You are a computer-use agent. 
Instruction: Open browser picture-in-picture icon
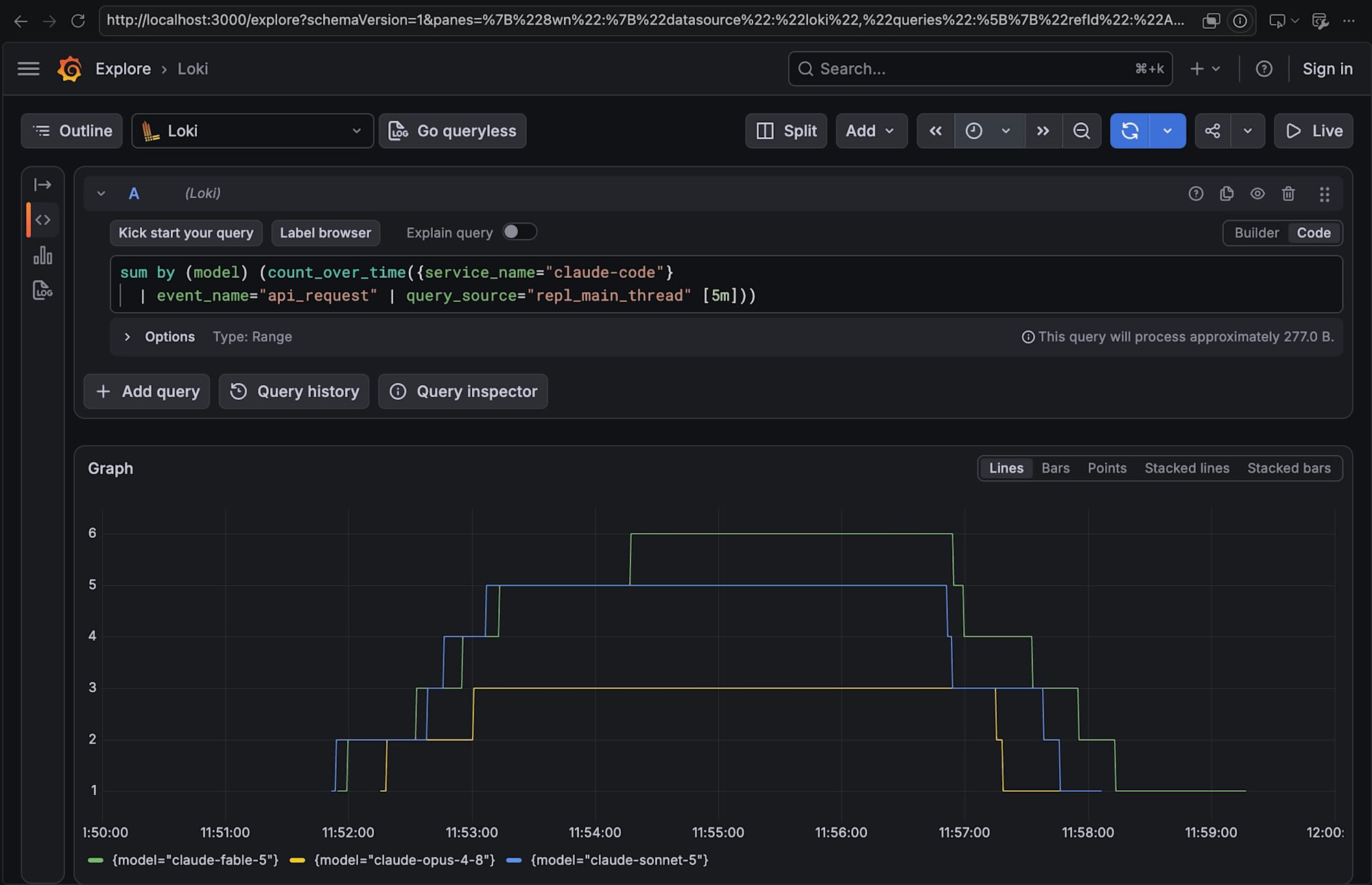1211,21
